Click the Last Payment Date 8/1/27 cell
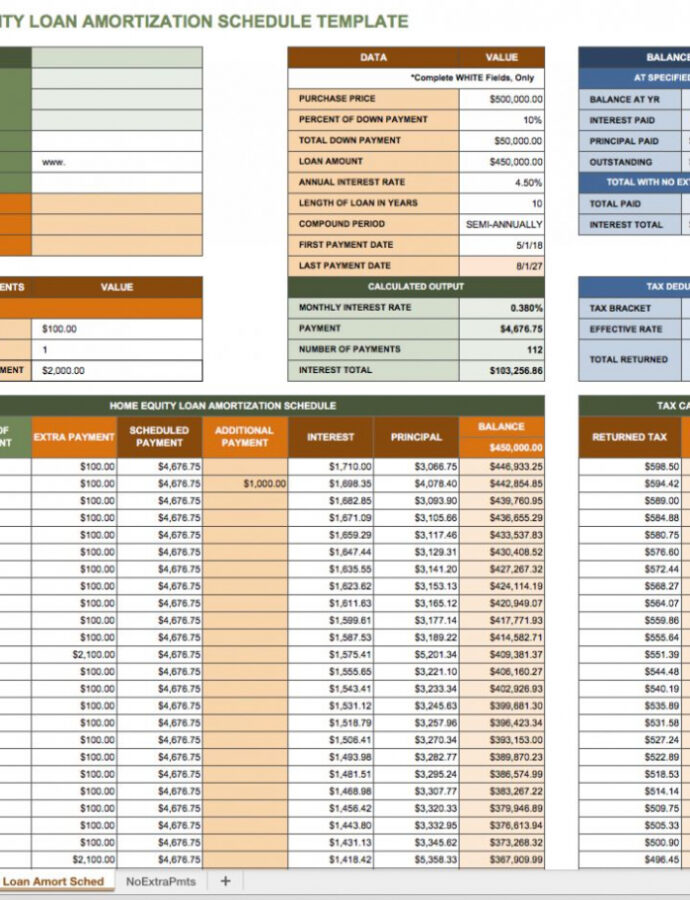Screen dimensions: 690x900 click(x=502, y=266)
